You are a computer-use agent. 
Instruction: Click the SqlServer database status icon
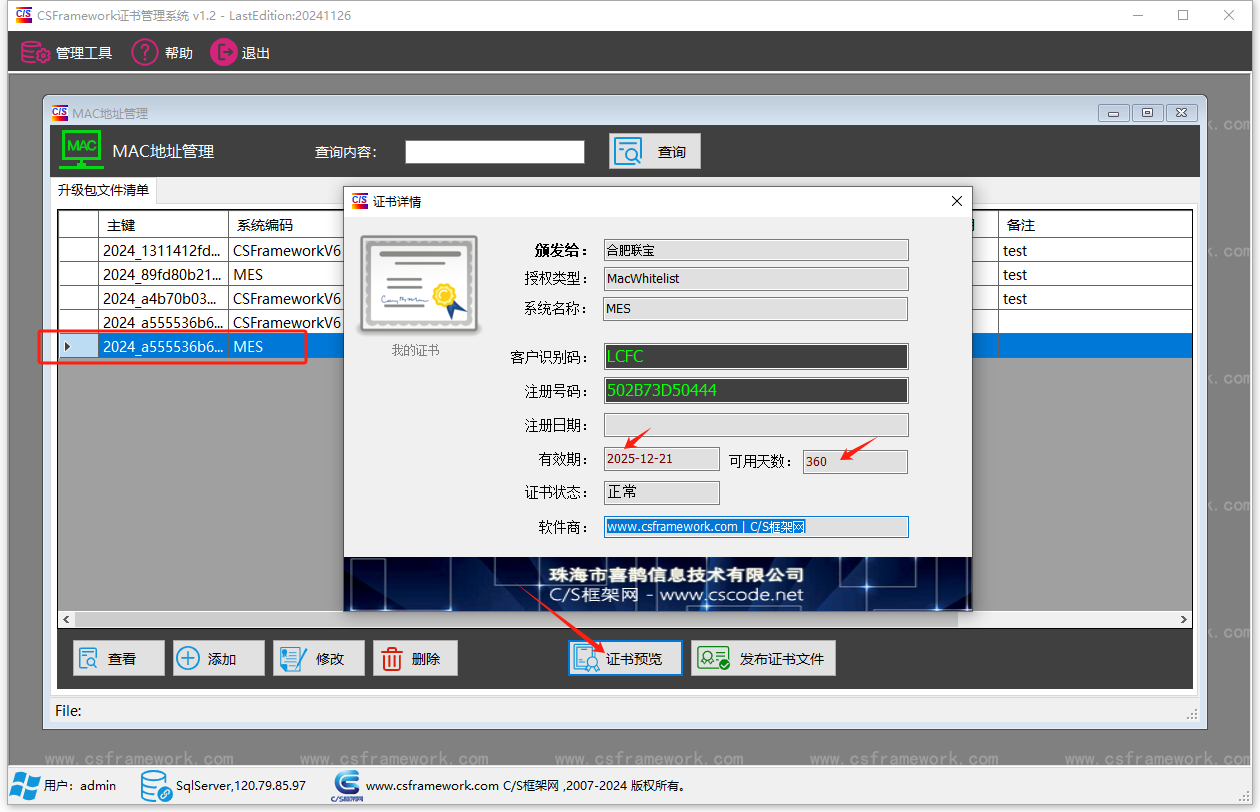(156, 786)
